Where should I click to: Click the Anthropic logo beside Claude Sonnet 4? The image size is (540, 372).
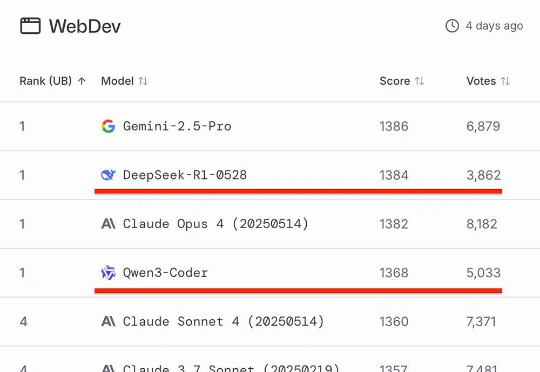pos(108,322)
